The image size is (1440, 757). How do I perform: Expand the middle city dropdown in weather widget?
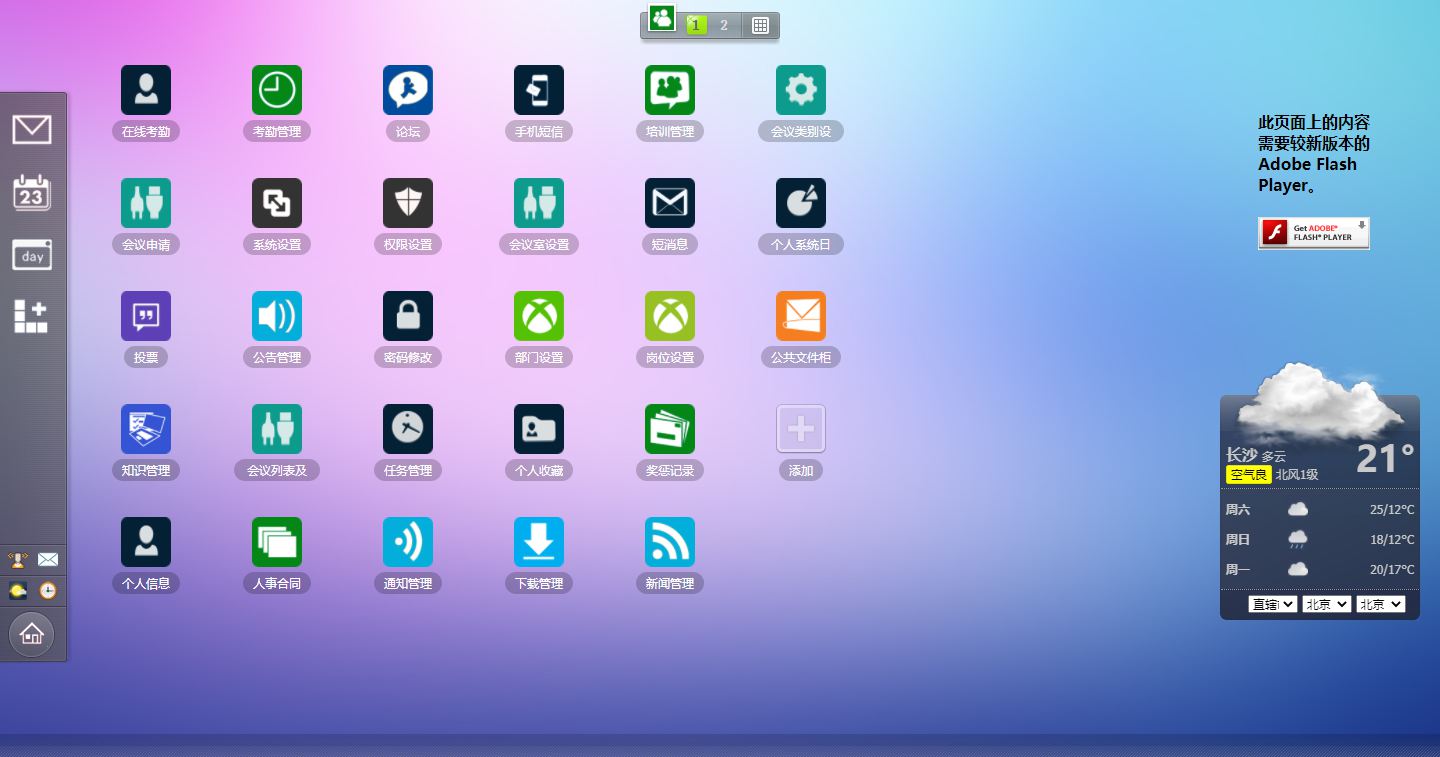tap(1326, 604)
